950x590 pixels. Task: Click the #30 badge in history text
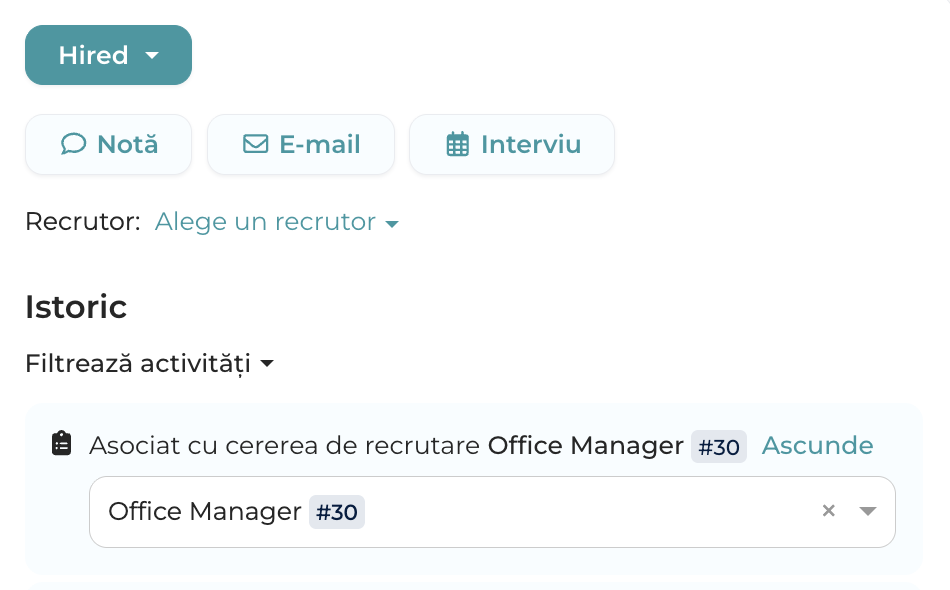(719, 447)
